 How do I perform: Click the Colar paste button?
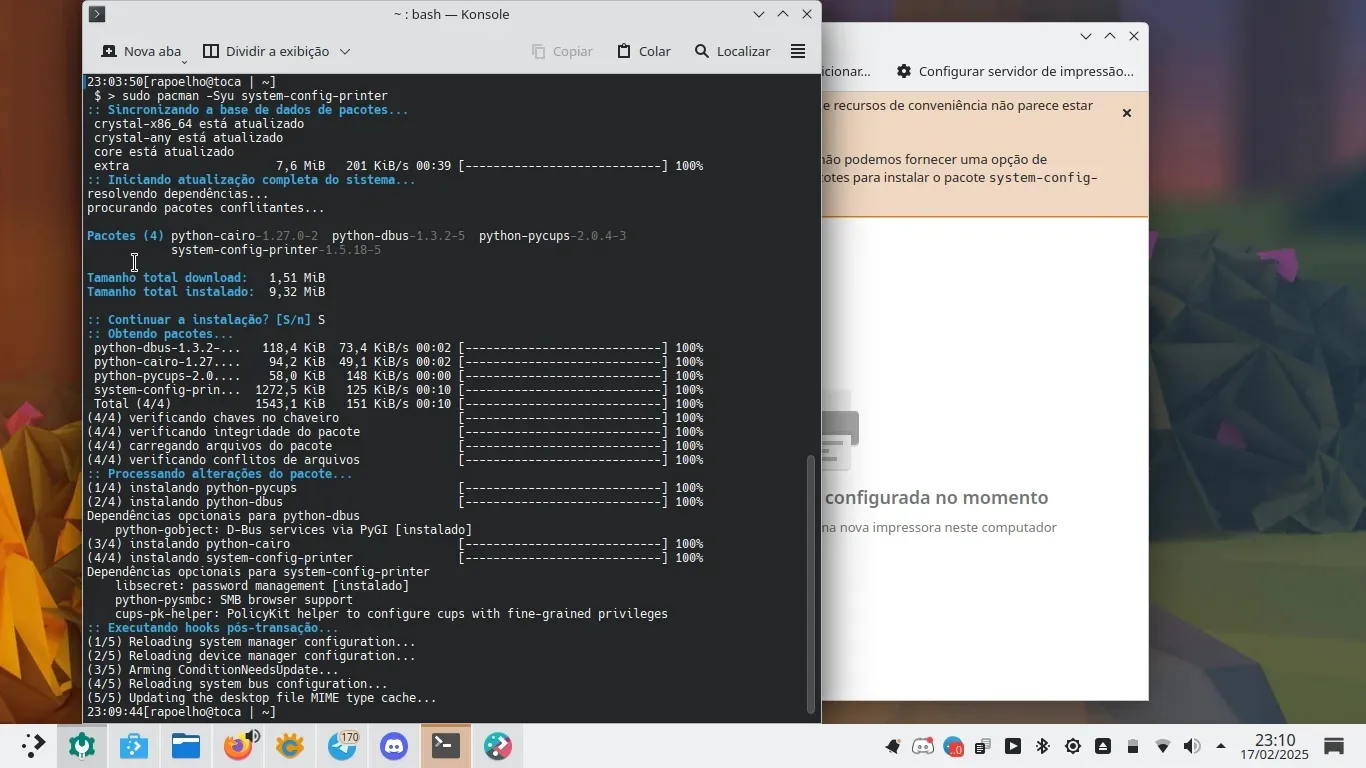[643, 51]
